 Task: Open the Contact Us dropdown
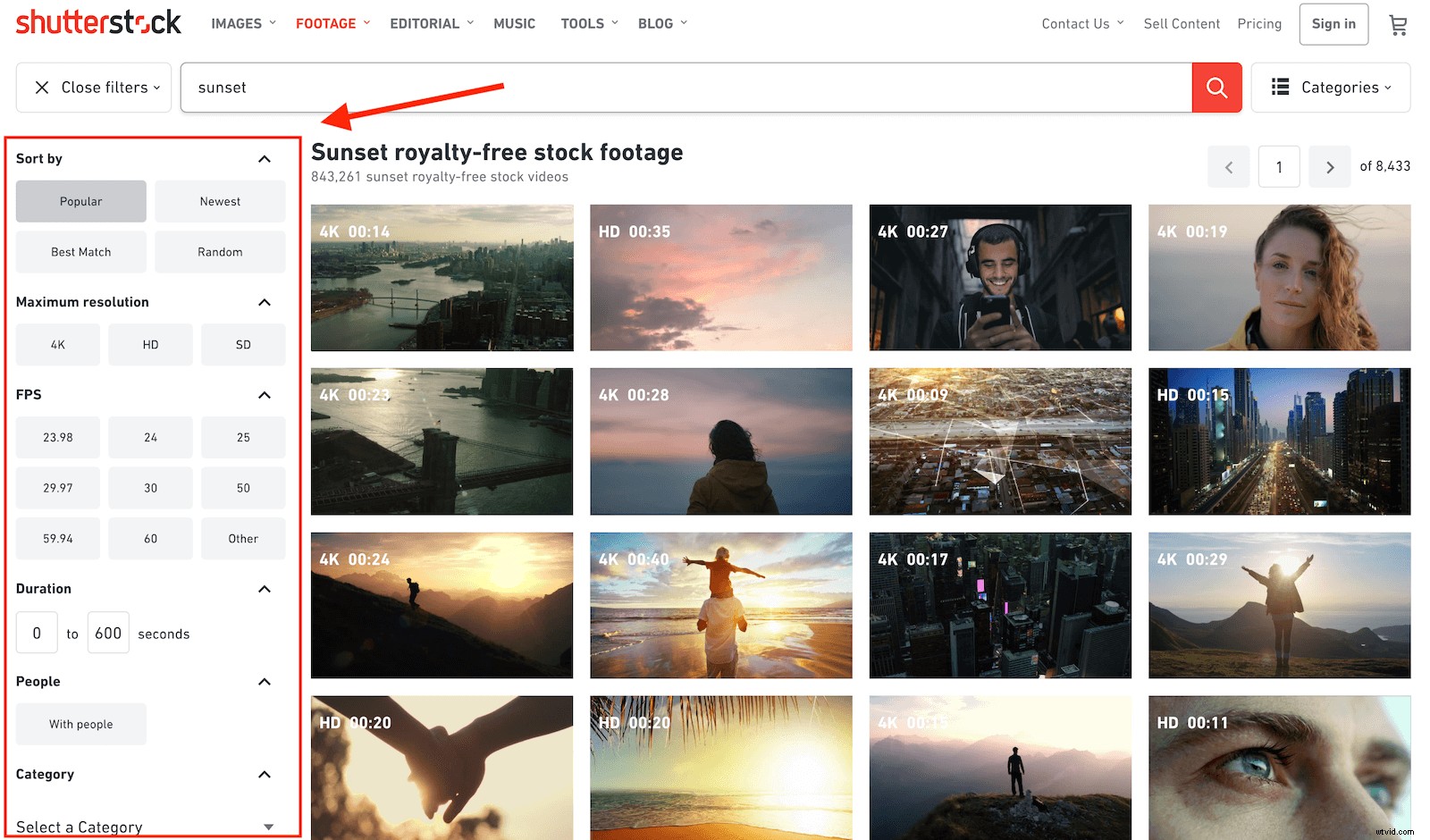pos(1076,24)
